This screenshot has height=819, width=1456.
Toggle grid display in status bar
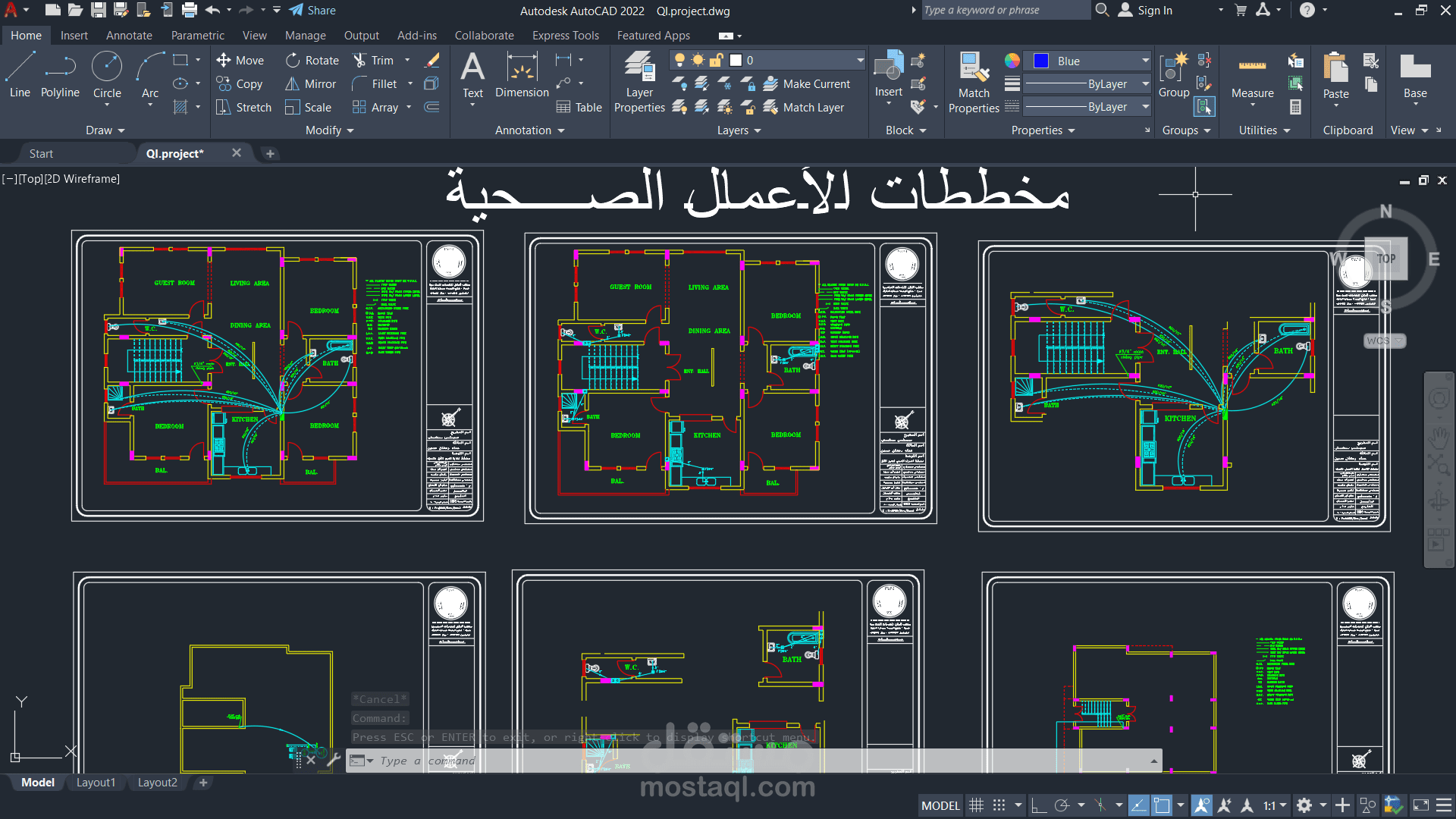(x=977, y=805)
